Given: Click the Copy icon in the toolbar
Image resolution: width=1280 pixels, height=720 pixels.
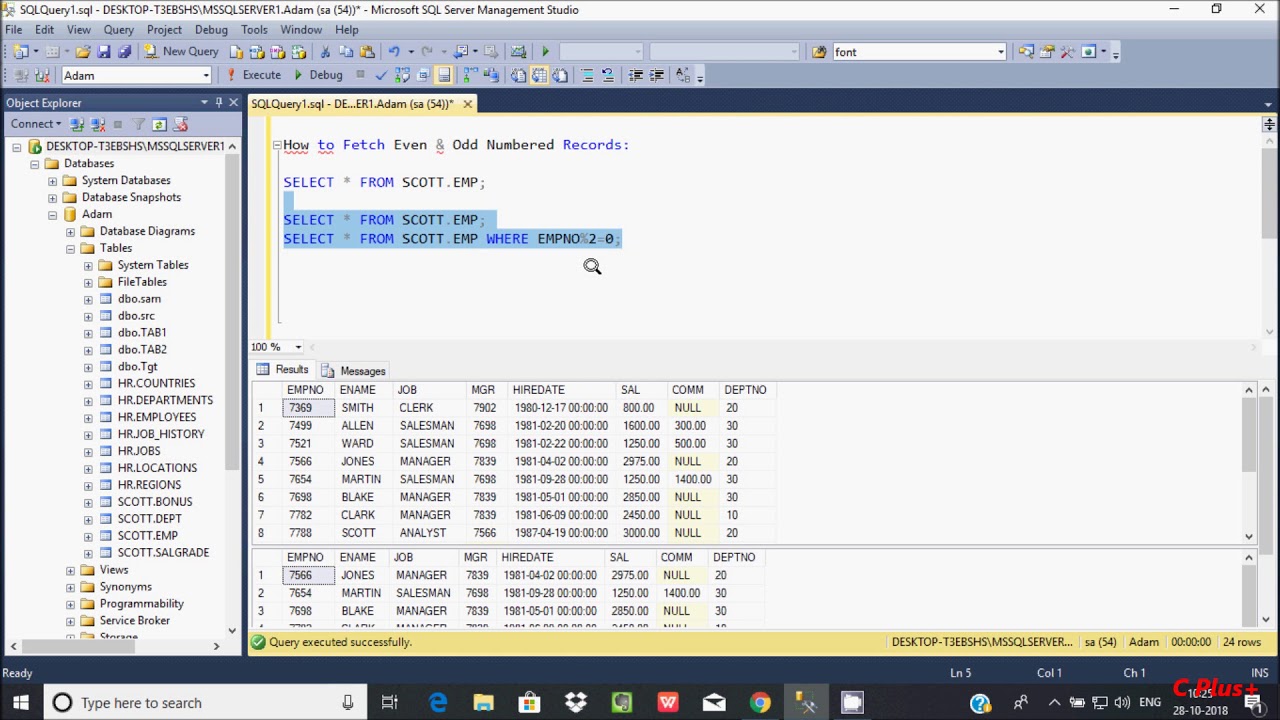Looking at the screenshot, I should coord(346,52).
